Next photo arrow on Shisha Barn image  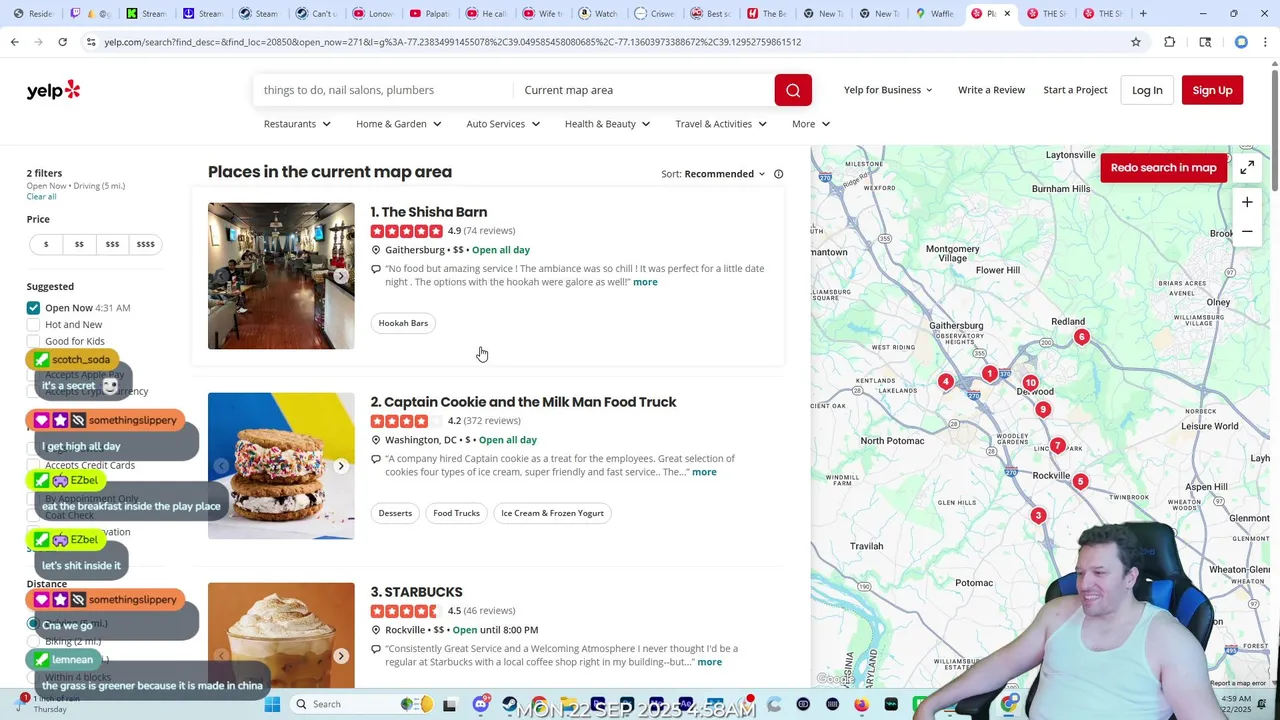(x=341, y=276)
